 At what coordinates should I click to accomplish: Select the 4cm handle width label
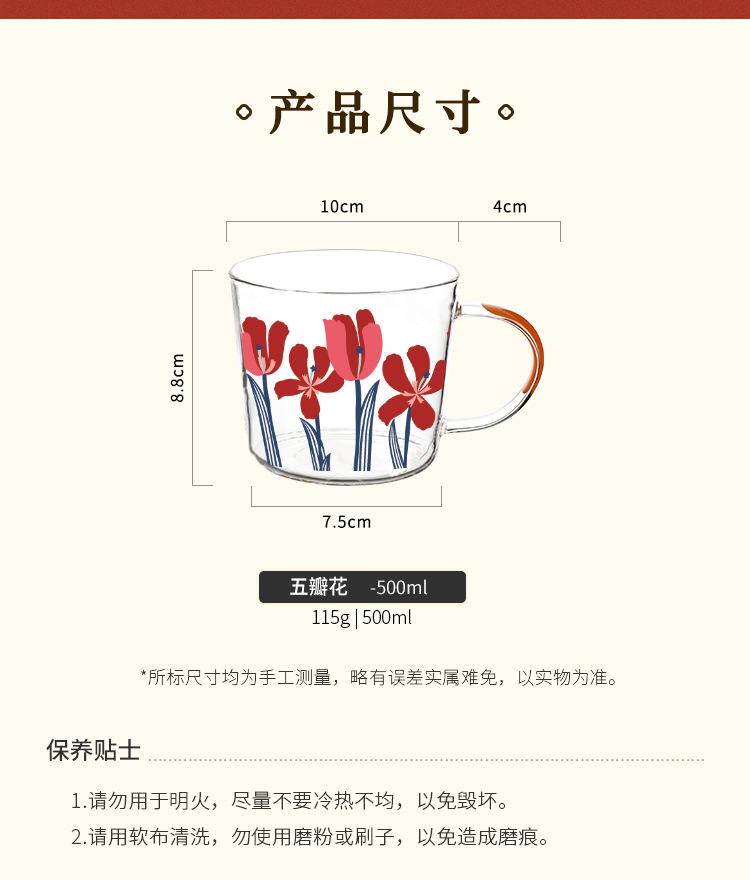(510, 207)
